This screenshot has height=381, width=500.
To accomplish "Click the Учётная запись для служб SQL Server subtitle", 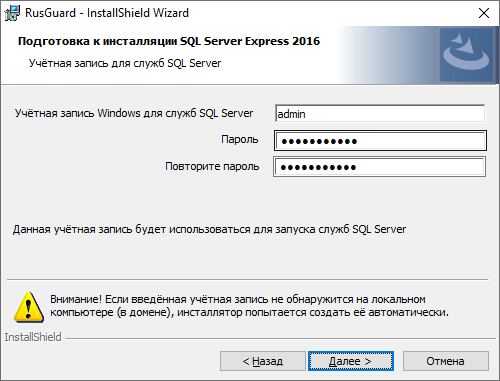I will point(125,63).
